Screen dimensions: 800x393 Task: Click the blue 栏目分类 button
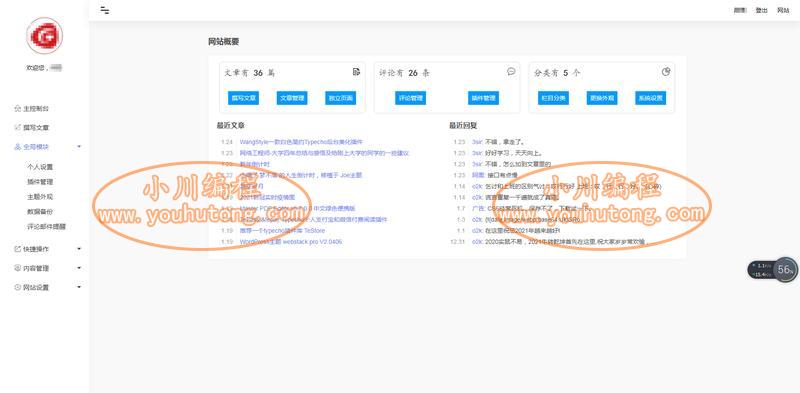[x=553, y=98]
